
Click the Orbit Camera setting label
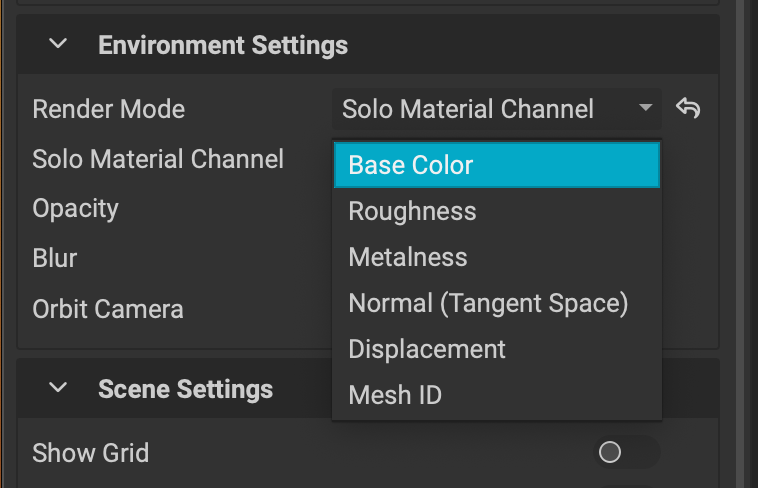107,308
